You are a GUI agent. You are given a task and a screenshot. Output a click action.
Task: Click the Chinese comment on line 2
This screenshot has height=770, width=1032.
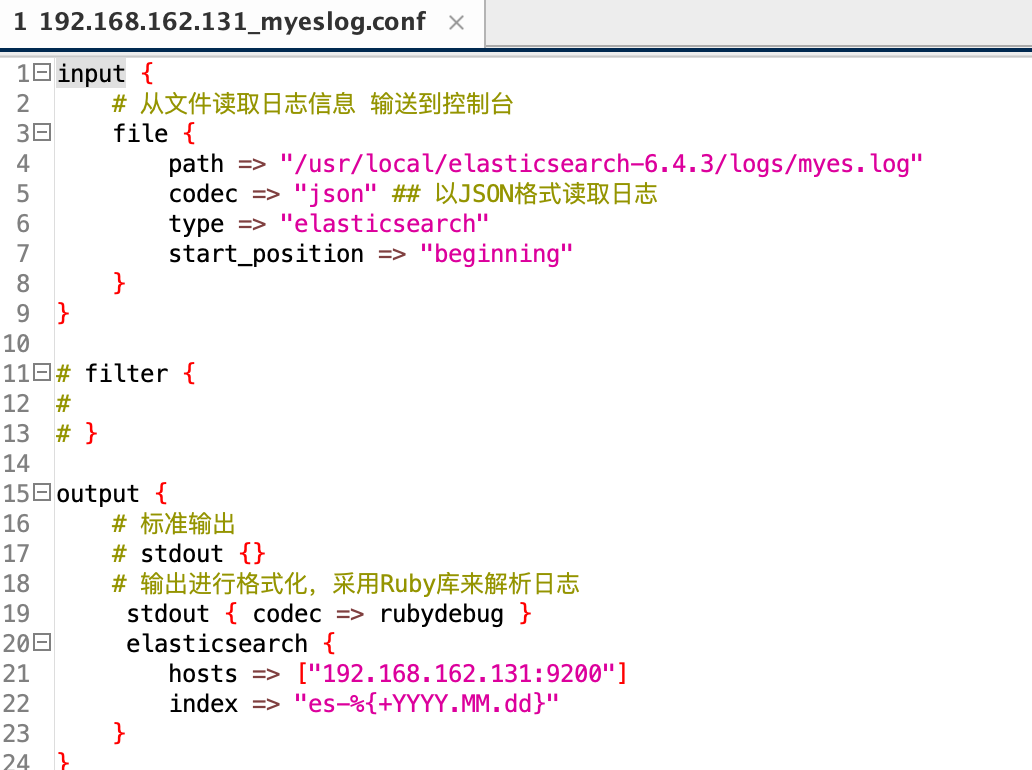coord(313,104)
